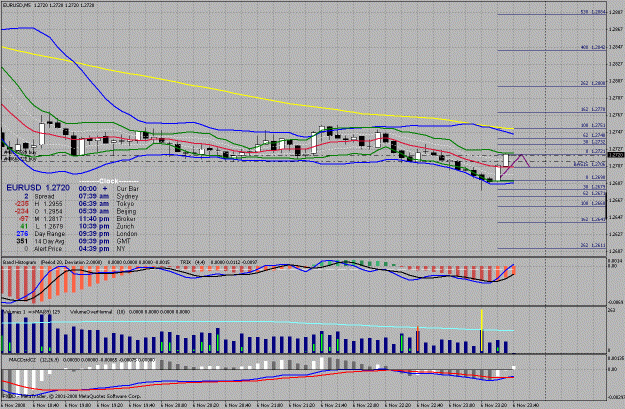Click the Bband Histogram indicator label

pos(52,262)
